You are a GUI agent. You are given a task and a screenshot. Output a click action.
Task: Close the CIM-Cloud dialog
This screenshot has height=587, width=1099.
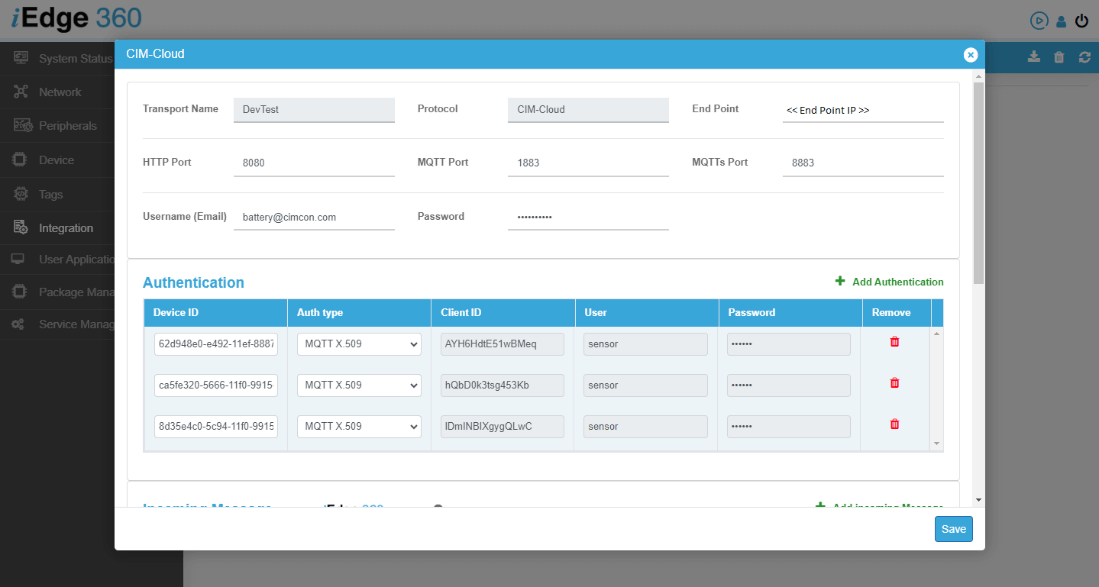[x=970, y=55]
